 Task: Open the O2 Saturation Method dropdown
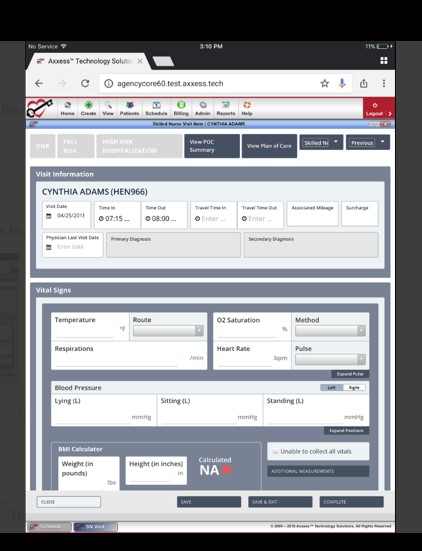pyautogui.click(x=330, y=331)
